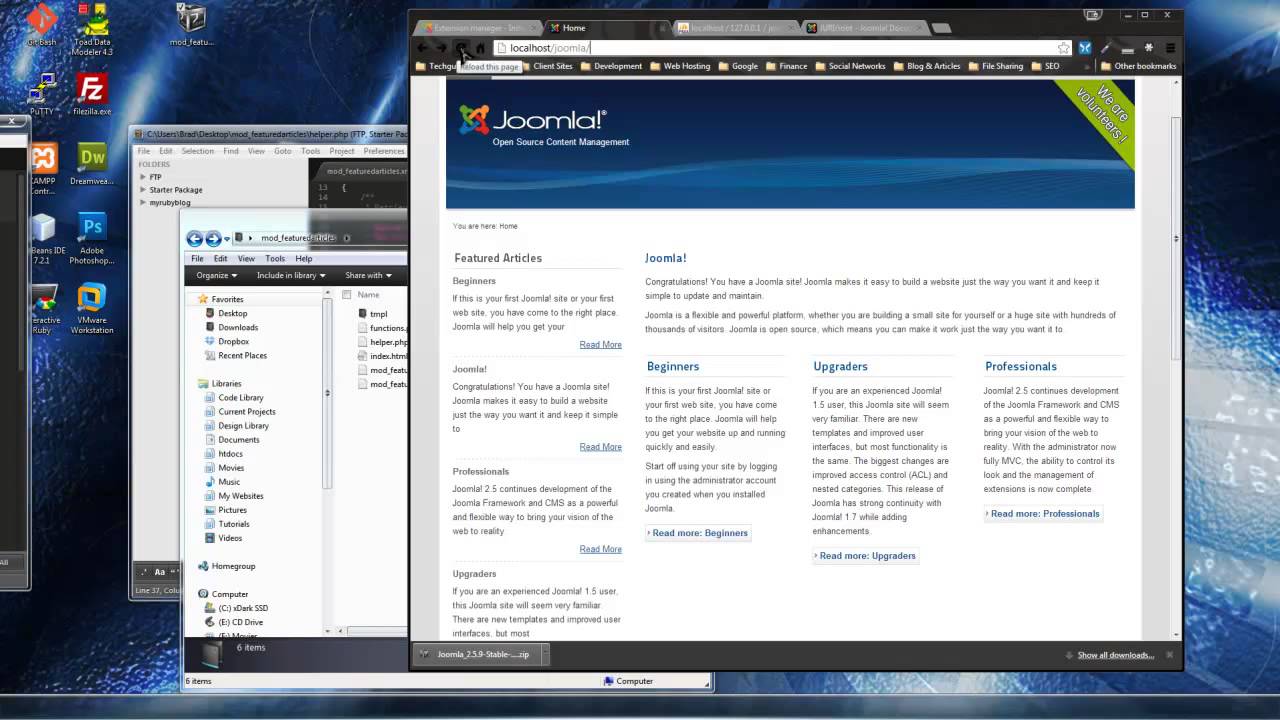
Task: Open Other bookmarks folder
Action: pos(1138,66)
